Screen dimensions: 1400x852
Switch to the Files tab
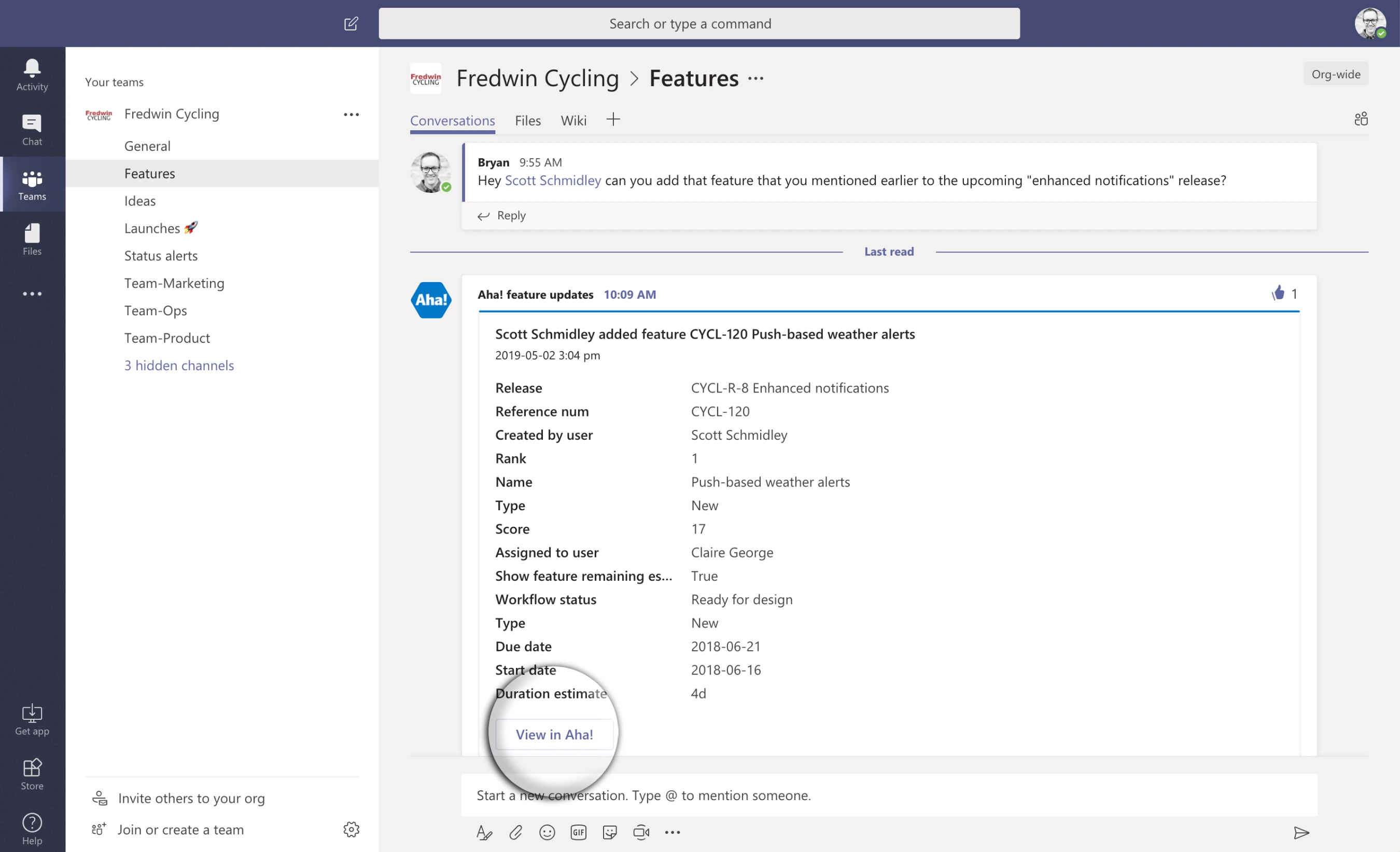pos(527,120)
